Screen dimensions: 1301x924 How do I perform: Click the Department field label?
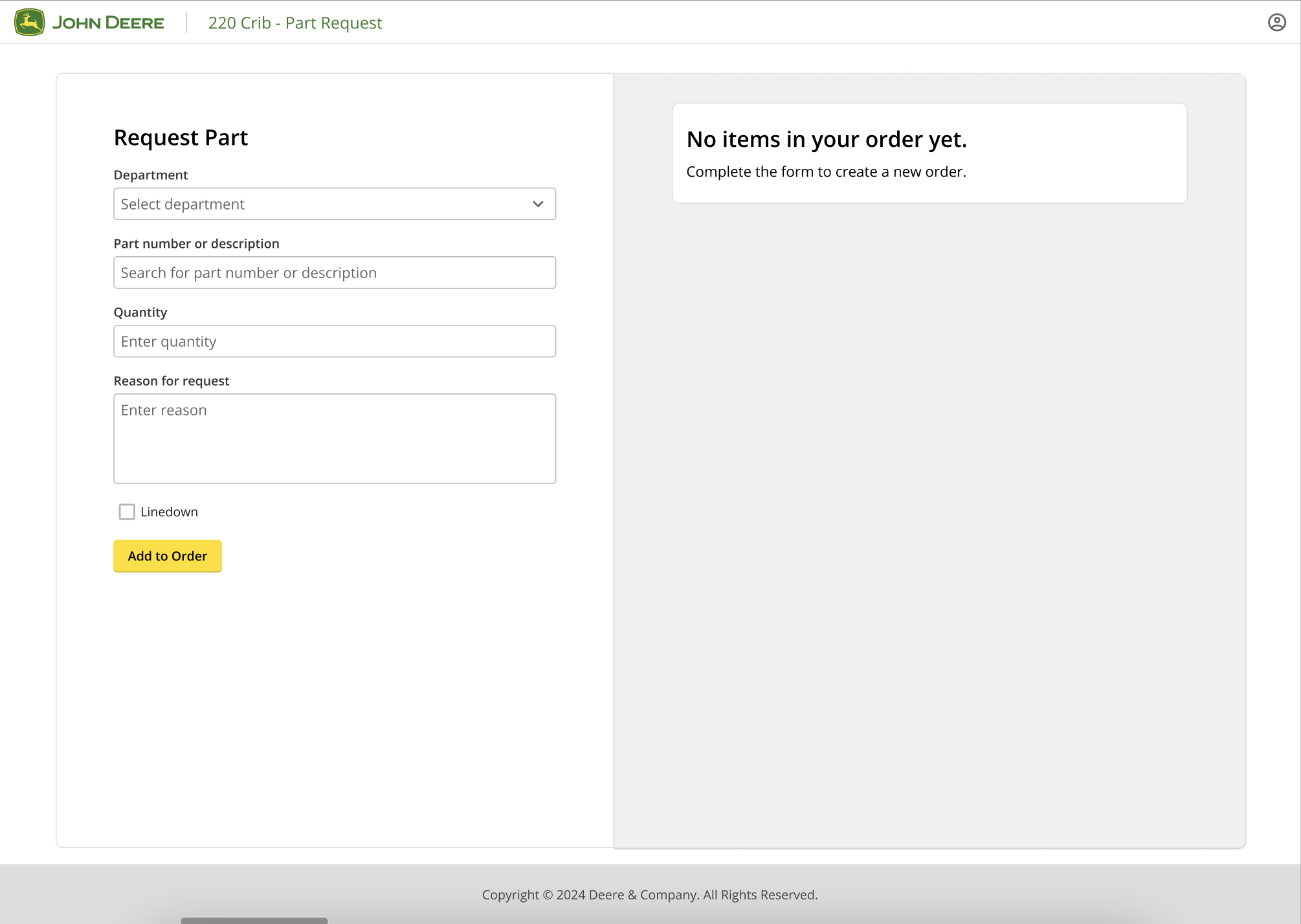tap(151, 175)
